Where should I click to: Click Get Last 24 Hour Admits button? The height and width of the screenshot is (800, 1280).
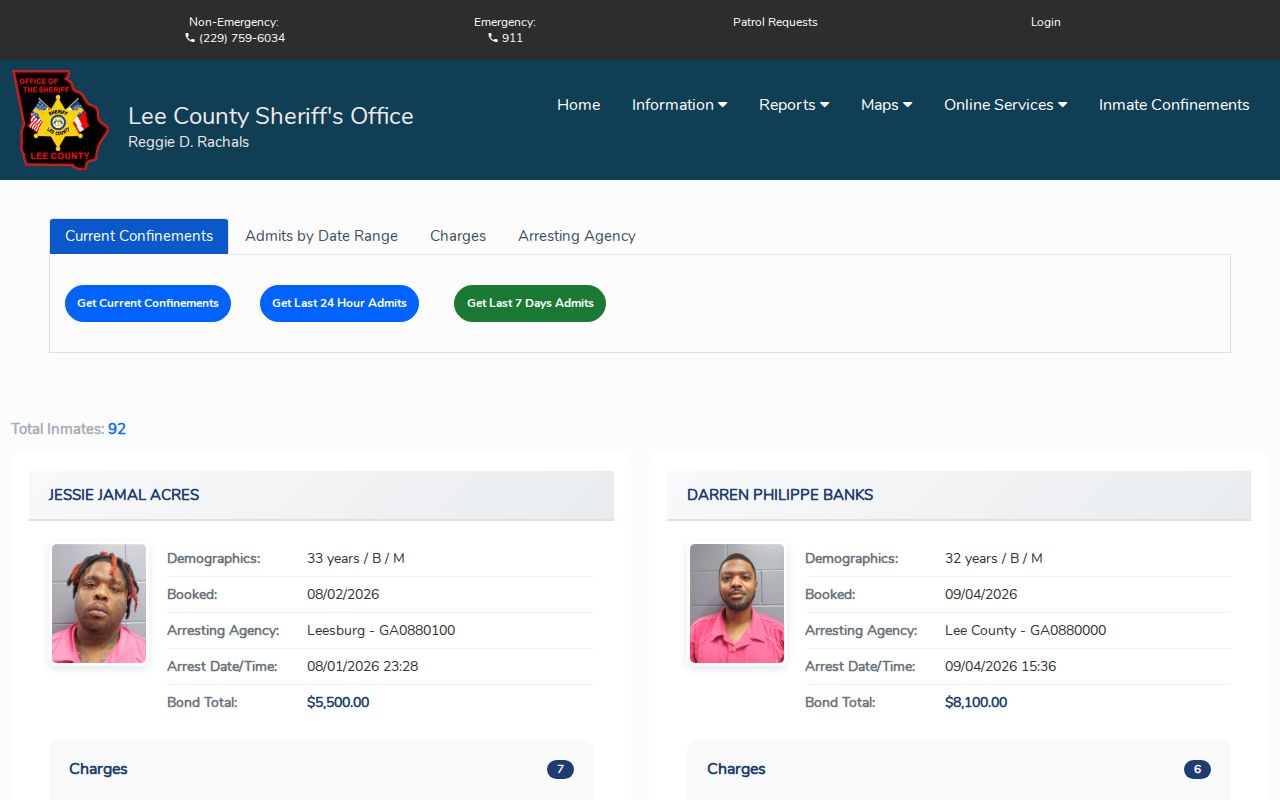(339, 303)
